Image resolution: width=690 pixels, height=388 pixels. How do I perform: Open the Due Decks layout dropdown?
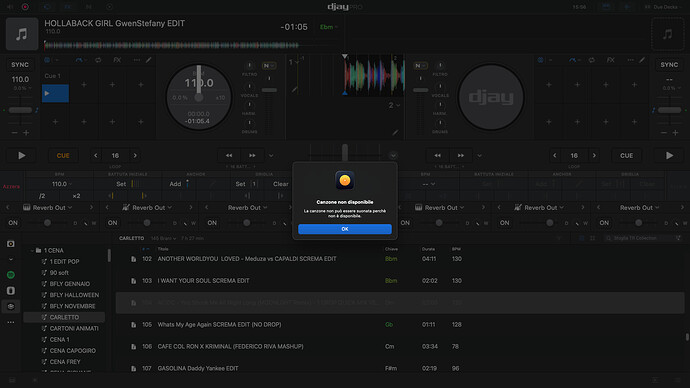[x=663, y=7]
